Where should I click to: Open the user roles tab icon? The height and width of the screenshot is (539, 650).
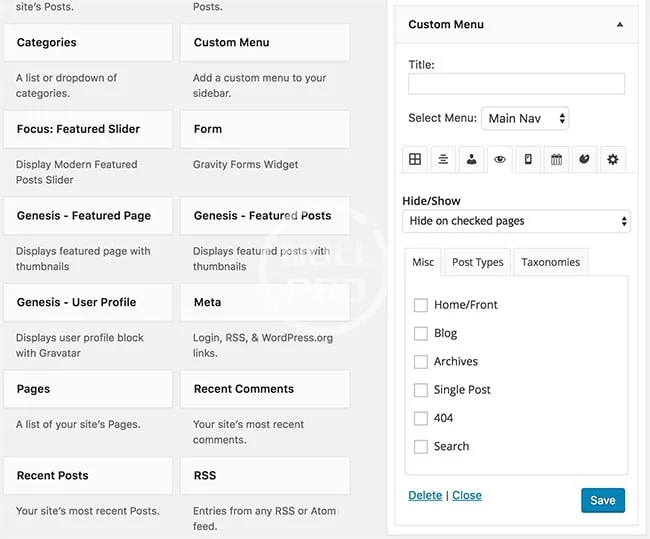471,159
